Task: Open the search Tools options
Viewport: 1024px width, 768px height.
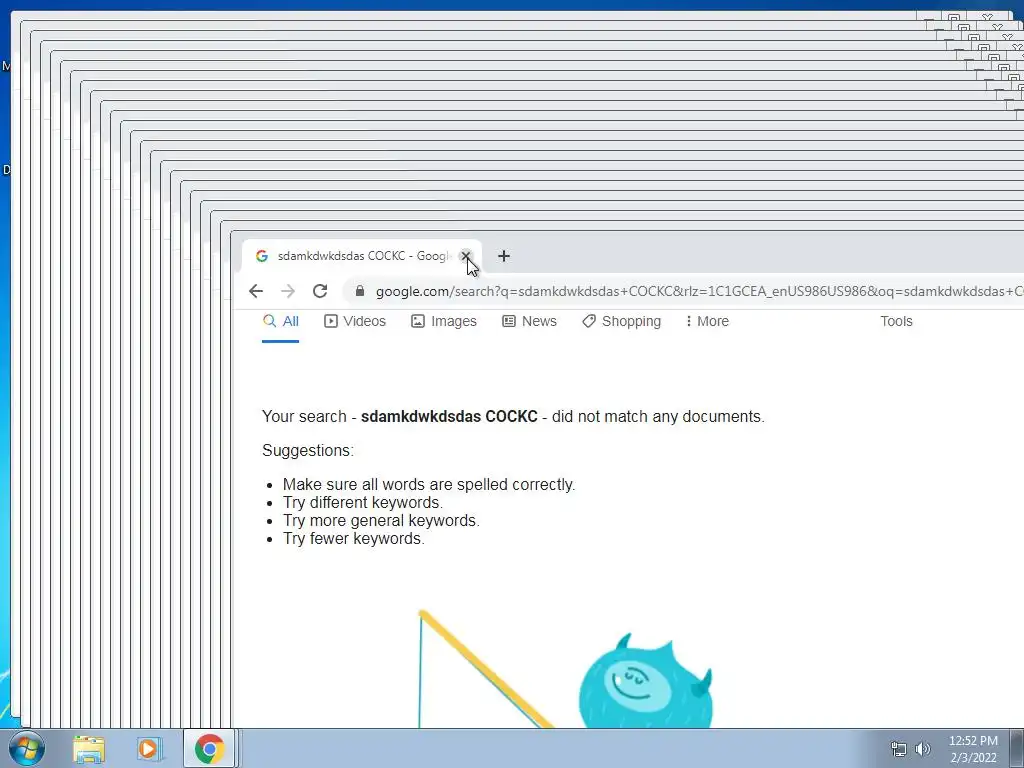Action: pos(896,321)
